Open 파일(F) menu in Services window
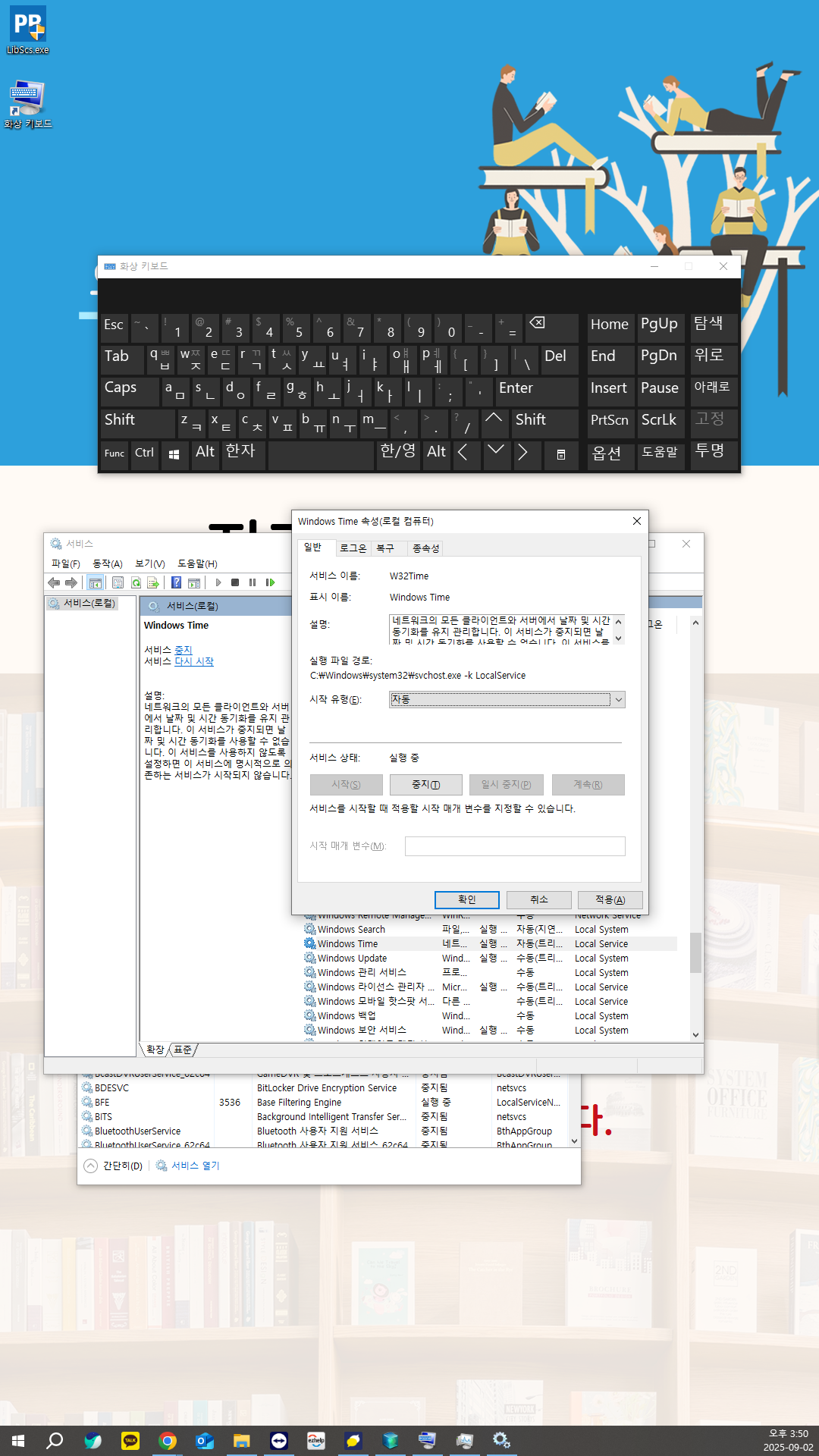 coord(66,563)
